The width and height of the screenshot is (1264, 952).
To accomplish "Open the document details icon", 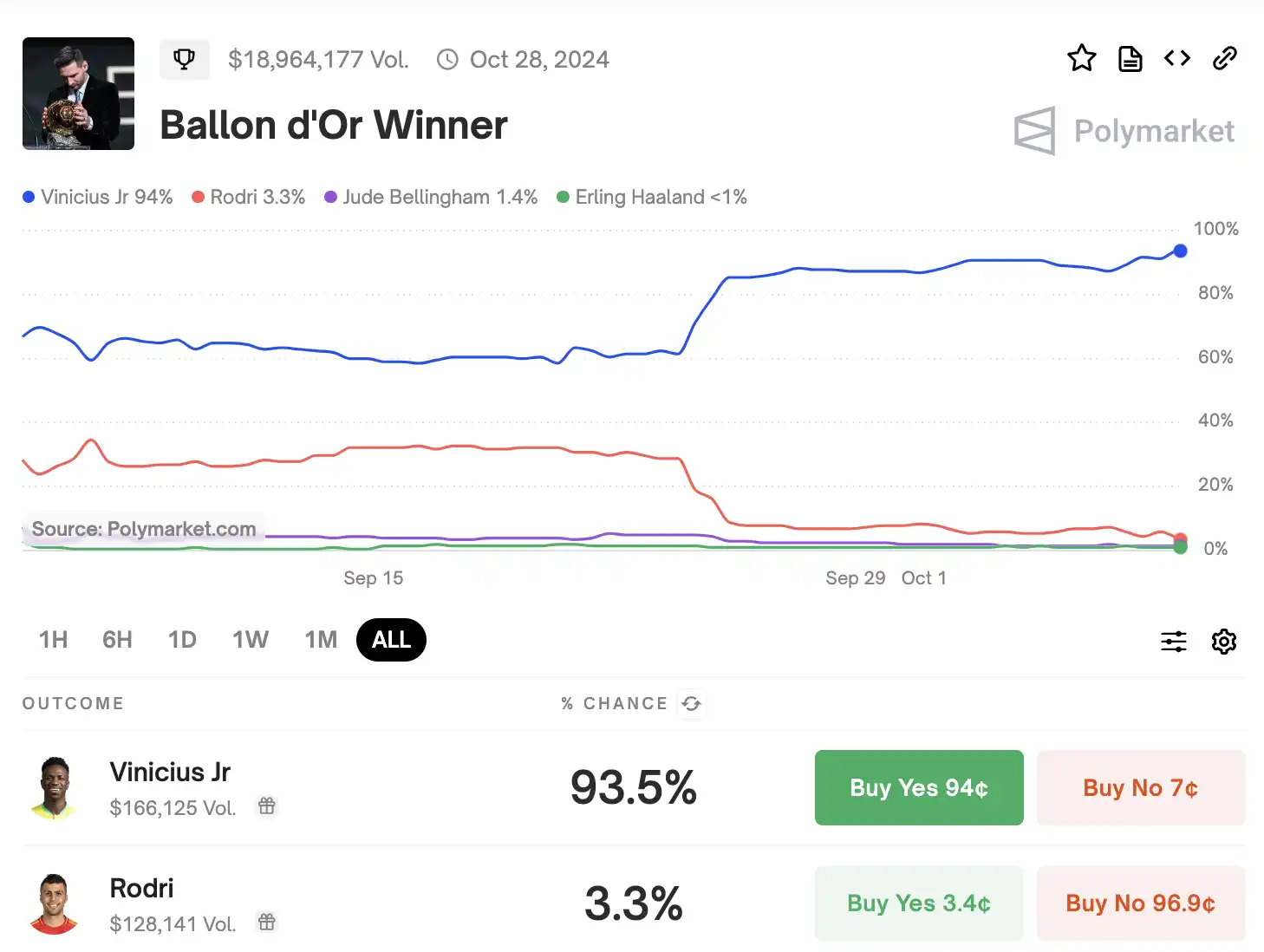I will click(1130, 59).
